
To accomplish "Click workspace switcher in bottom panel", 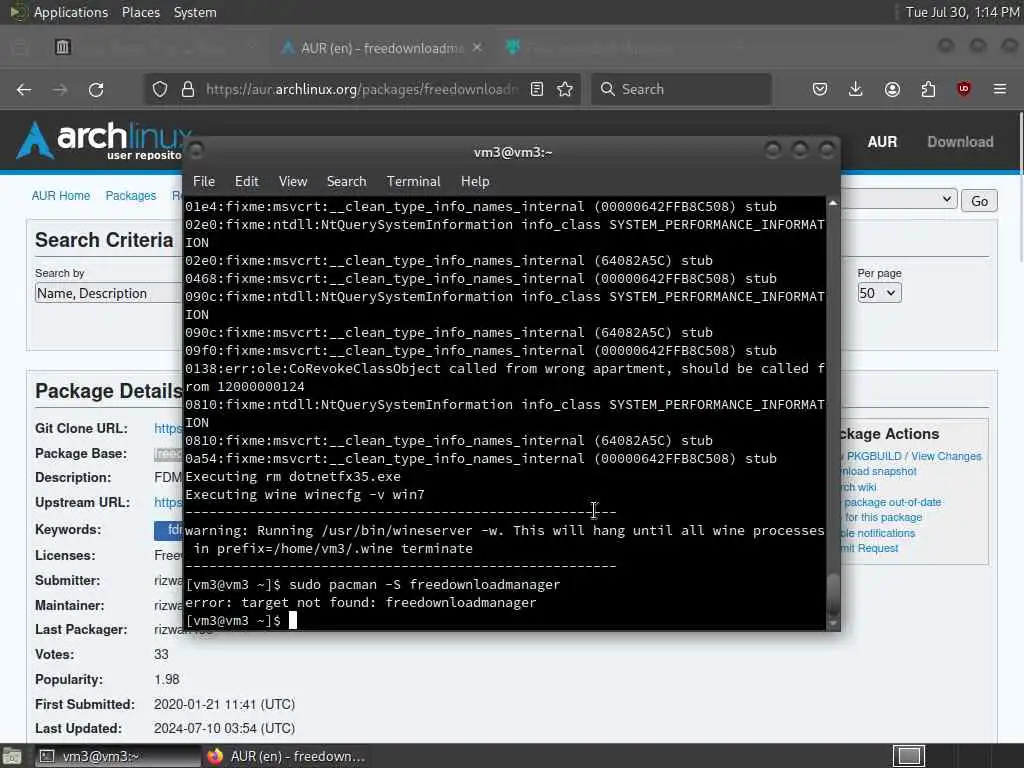I will 908,756.
